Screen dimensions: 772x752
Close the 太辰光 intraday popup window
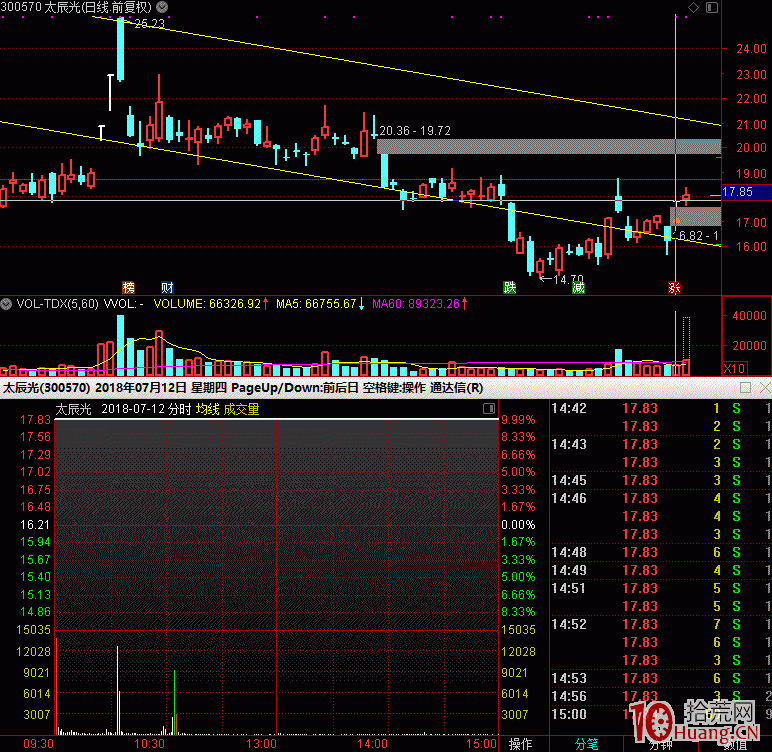[x=765, y=388]
